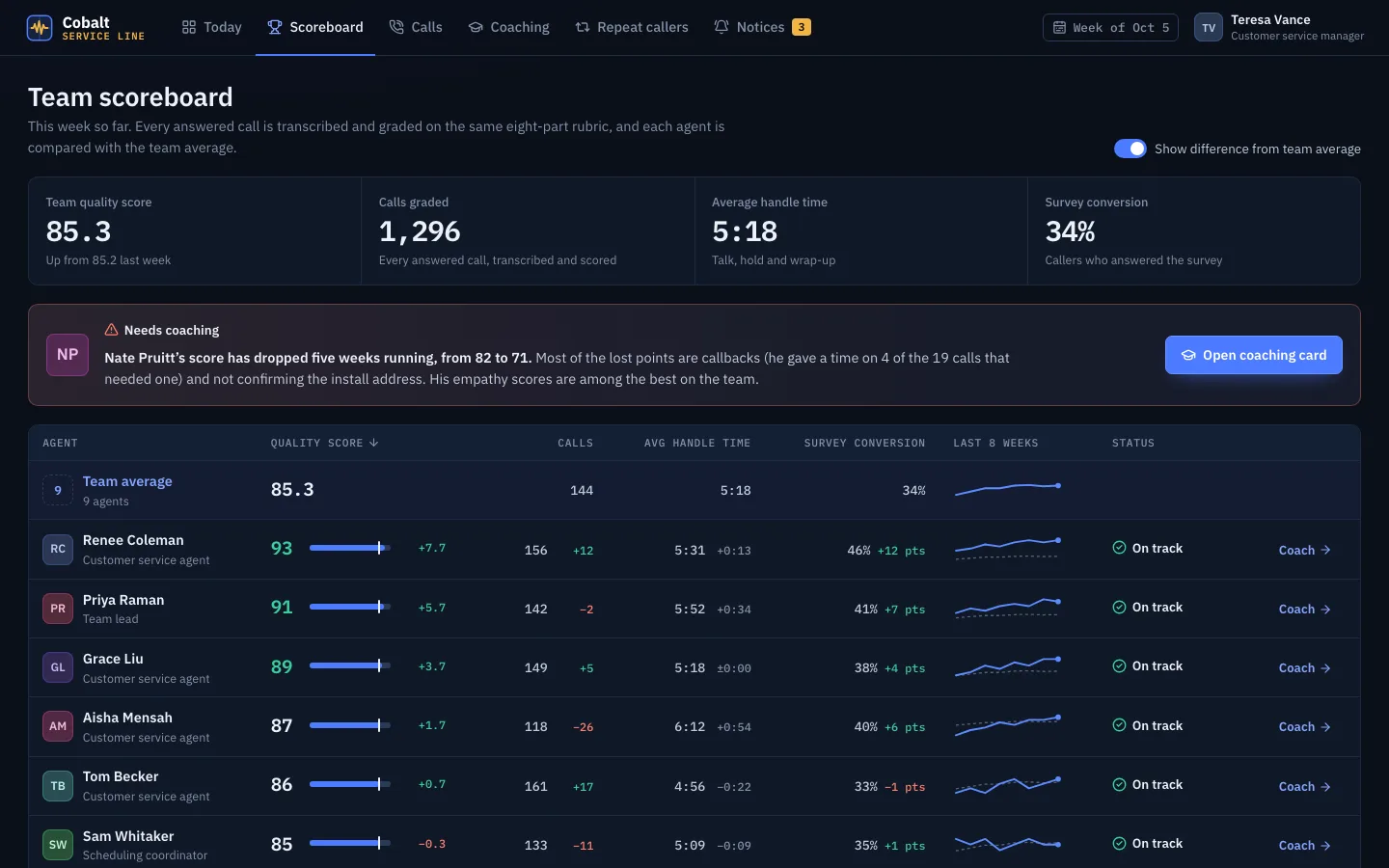
Task: Click the NP avatar in coaching alert
Action: [x=68, y=355]
